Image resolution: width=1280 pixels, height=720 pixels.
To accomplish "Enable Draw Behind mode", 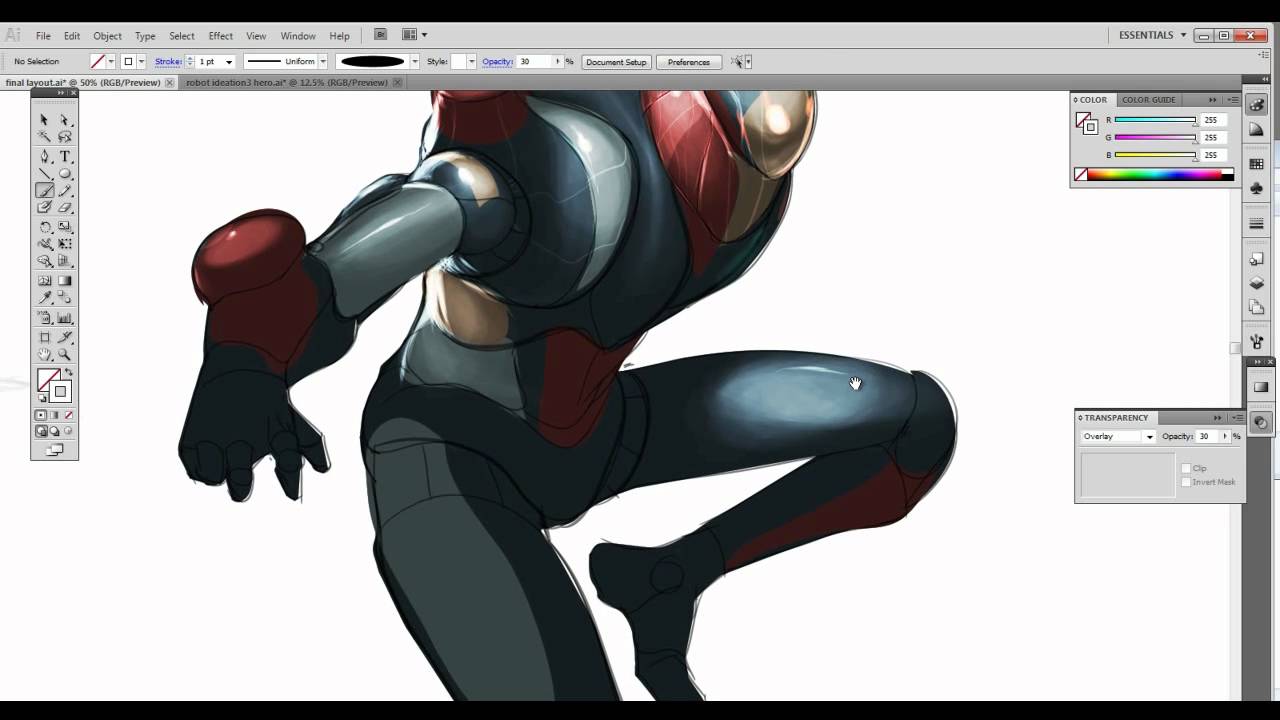I will coord(54,431).
